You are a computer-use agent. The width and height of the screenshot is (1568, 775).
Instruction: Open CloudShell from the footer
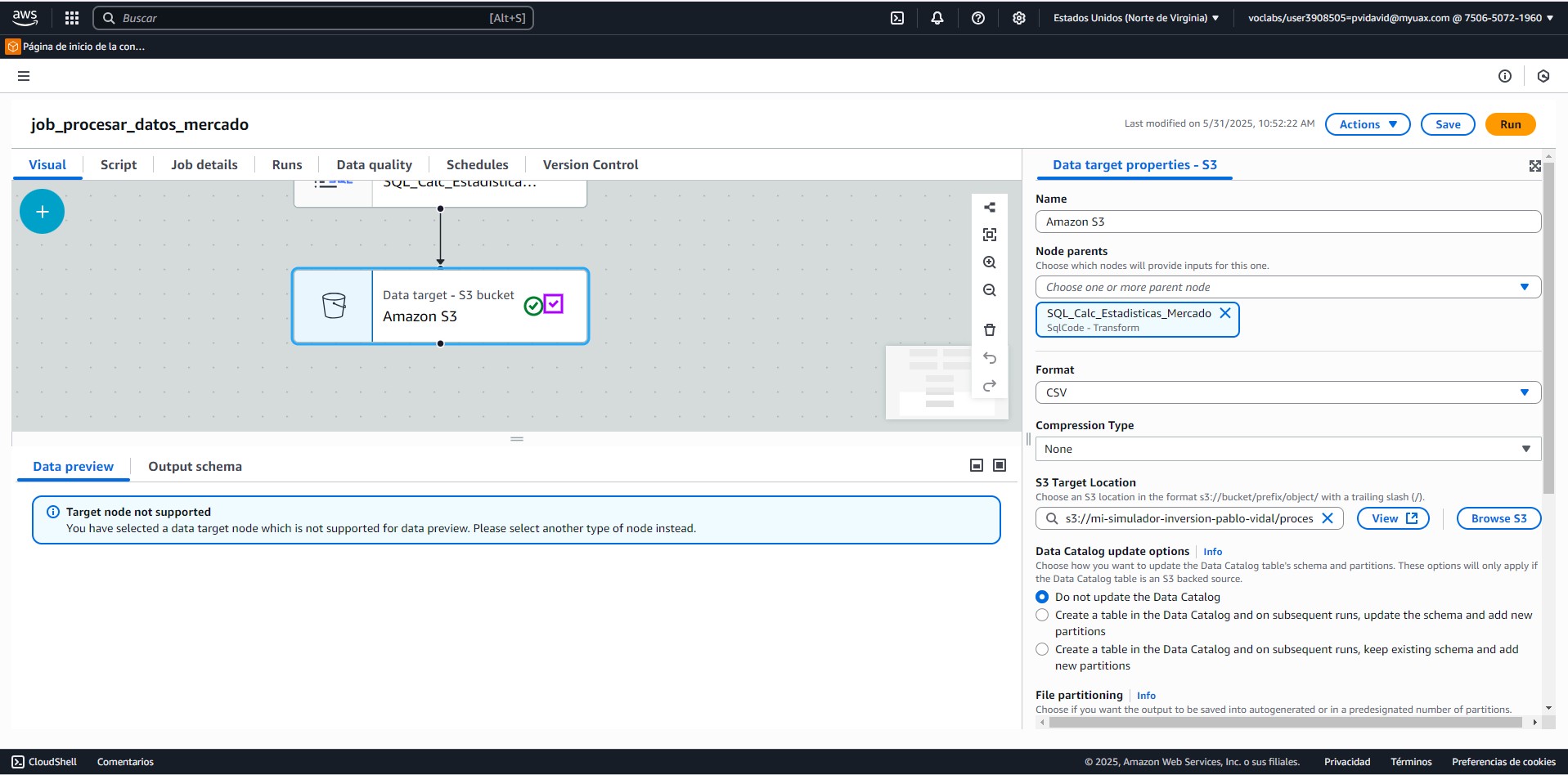44,762
